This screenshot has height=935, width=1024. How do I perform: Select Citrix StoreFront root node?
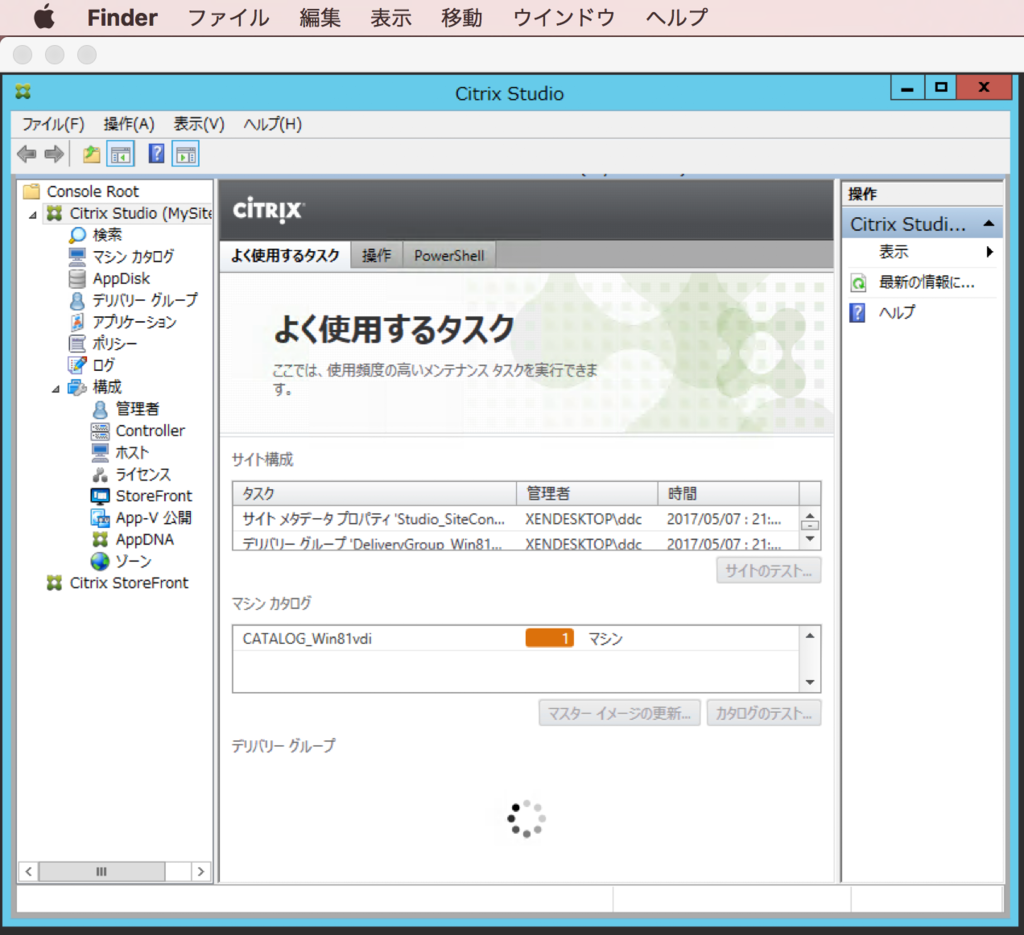129,583
